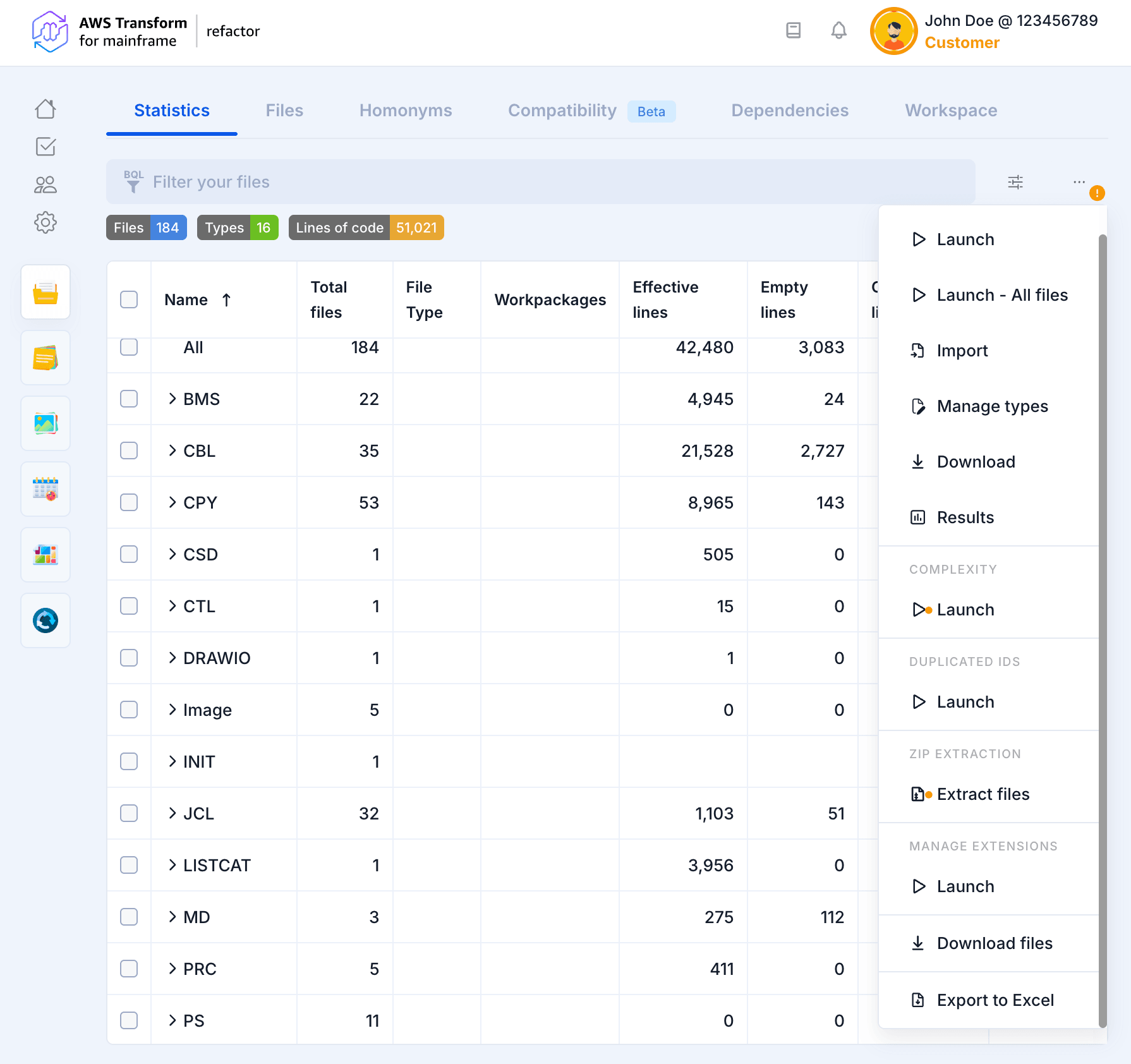Click the three-dots more actions icon

tap(1079, 182)
